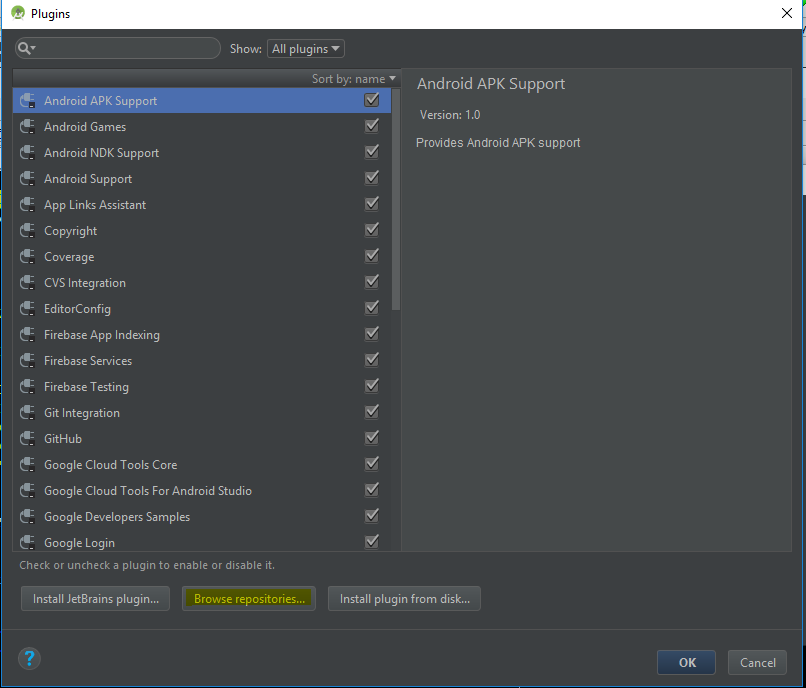
Task: Select the Google Login row
Action: point(202,542)
